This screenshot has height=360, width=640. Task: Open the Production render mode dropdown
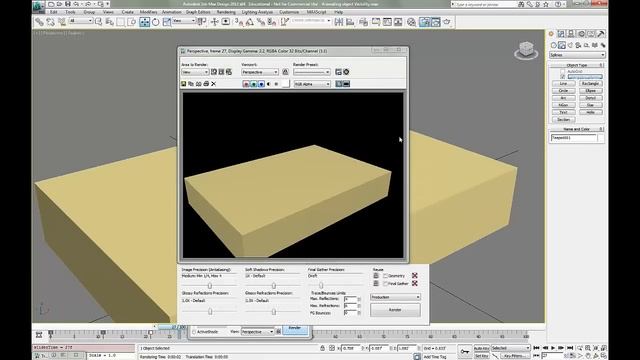click(x=395, y=297)
